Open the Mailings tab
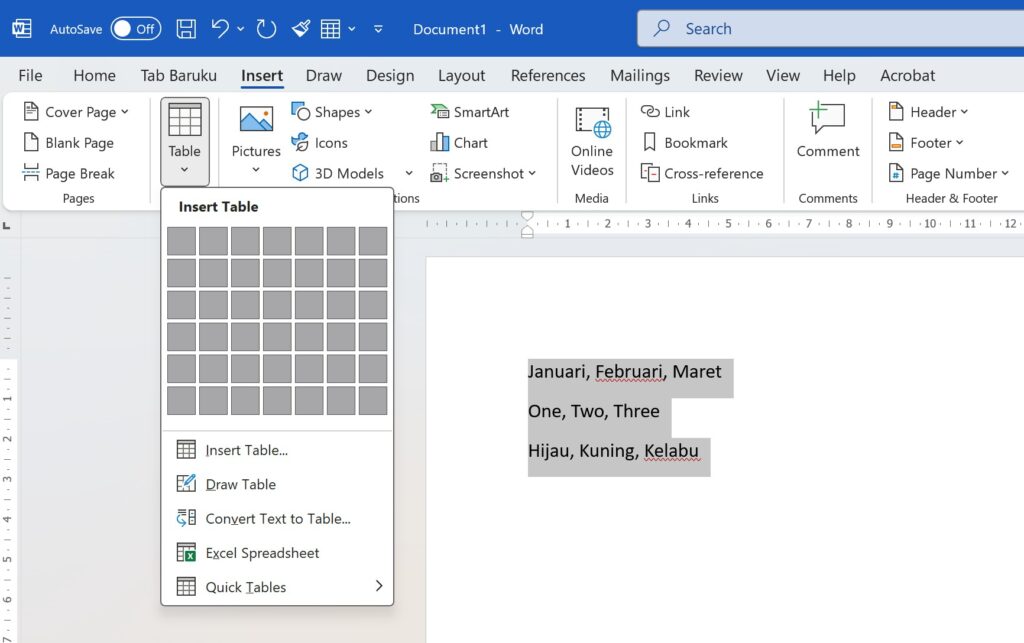The height and width of the screenshot is (643, 1024). click(x=639, y=75)
